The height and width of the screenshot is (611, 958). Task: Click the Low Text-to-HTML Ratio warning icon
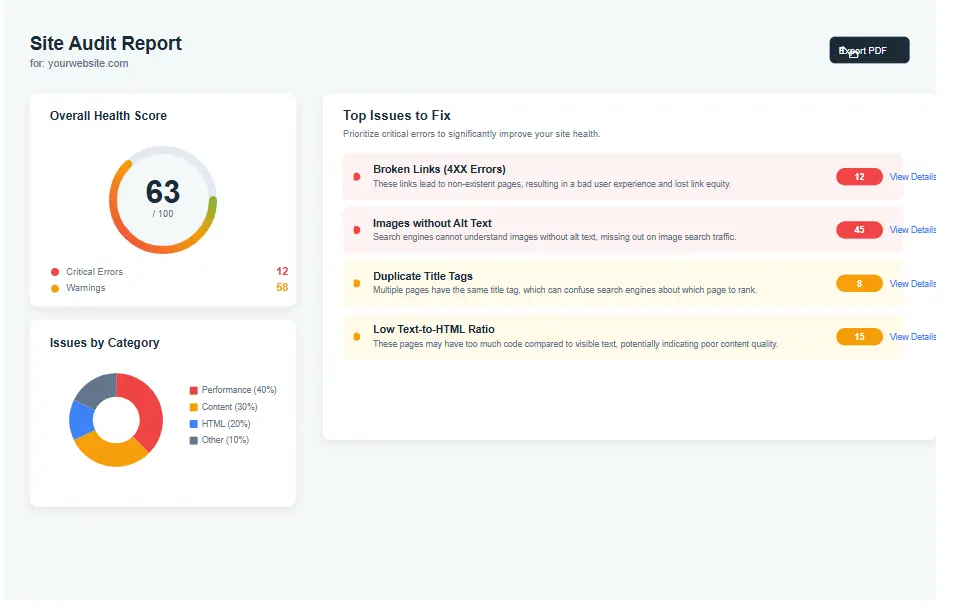(357, 336)
